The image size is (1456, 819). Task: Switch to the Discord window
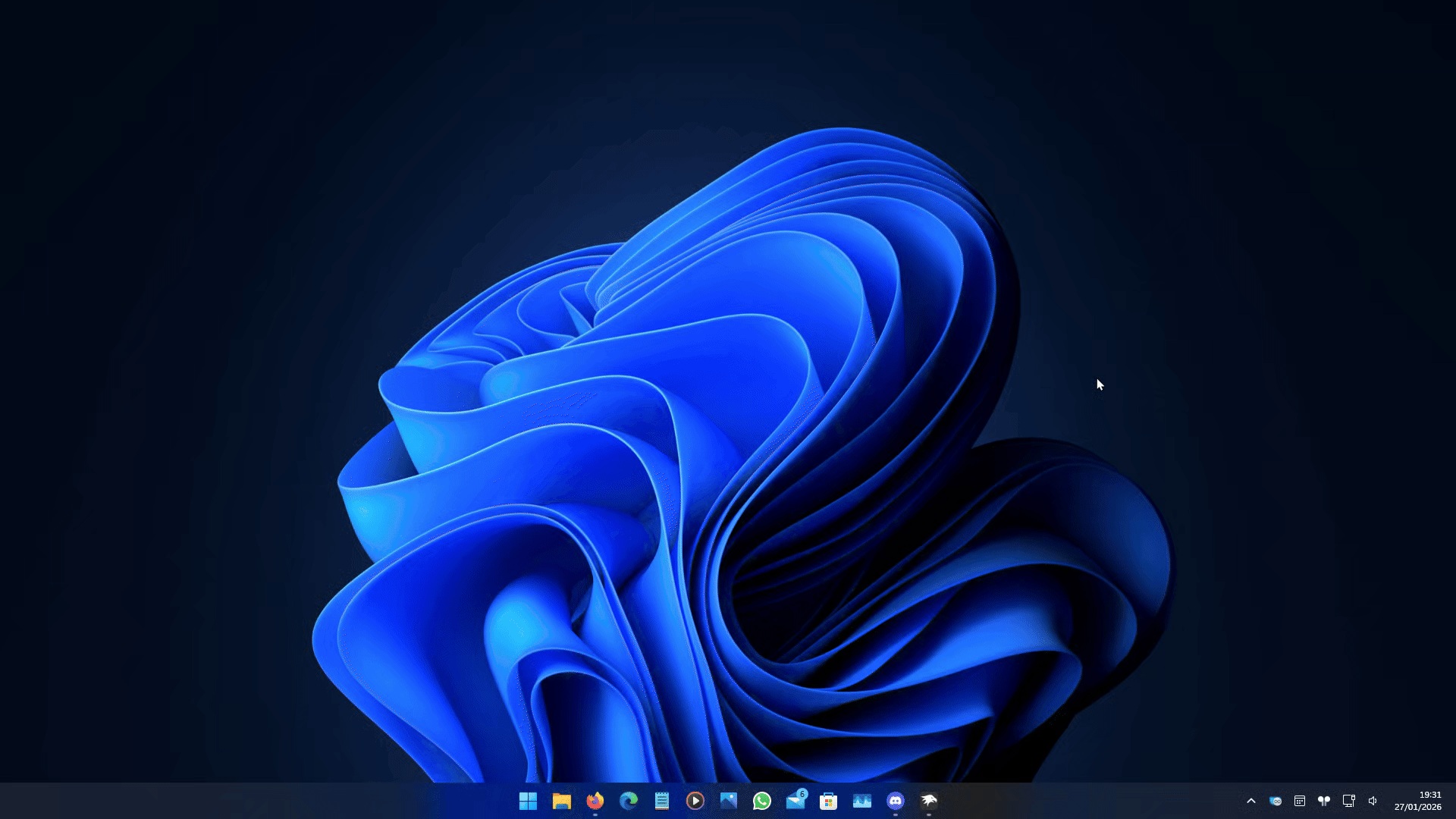pos(896,801)
